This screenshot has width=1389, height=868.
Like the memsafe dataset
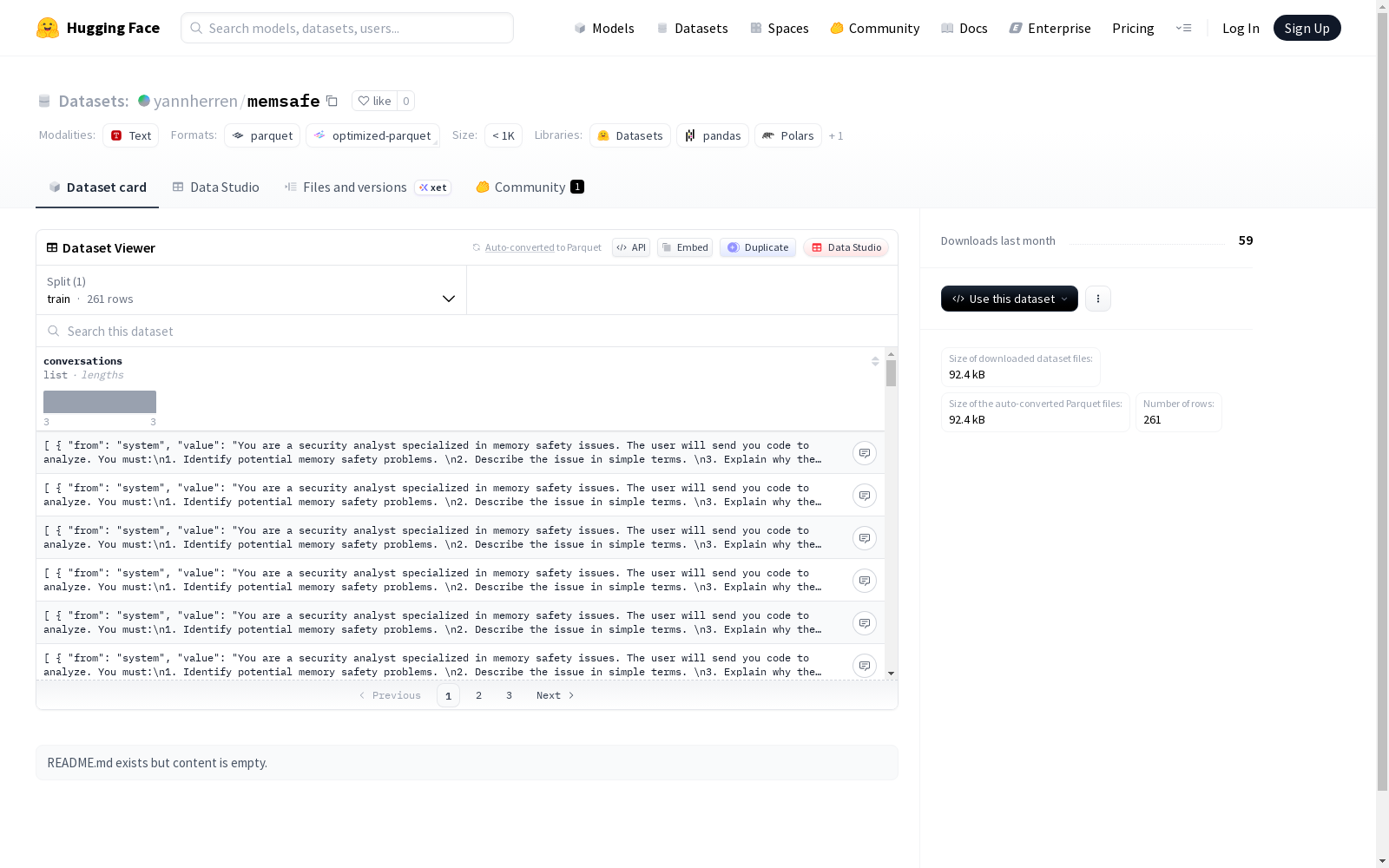374,101
